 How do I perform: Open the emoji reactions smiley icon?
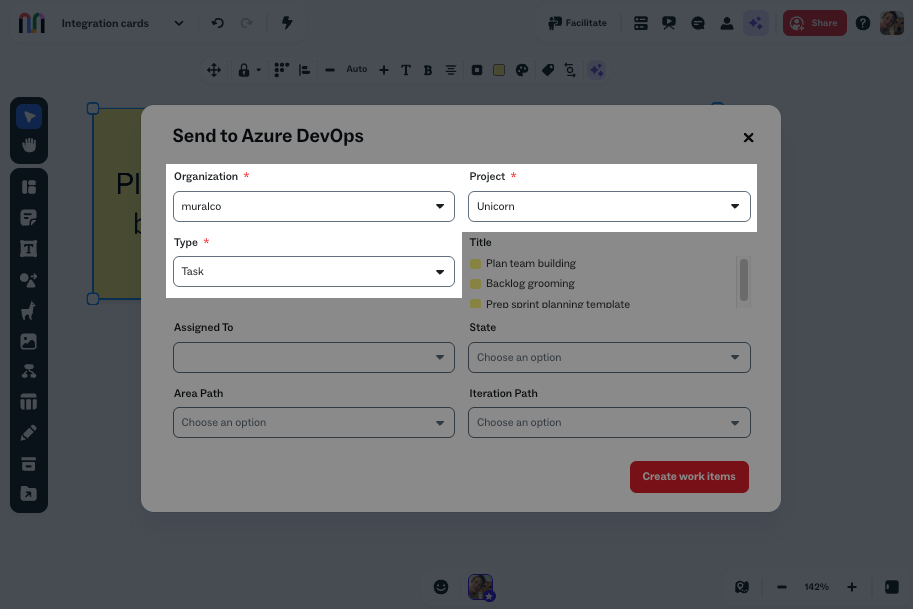click(441, 587)
